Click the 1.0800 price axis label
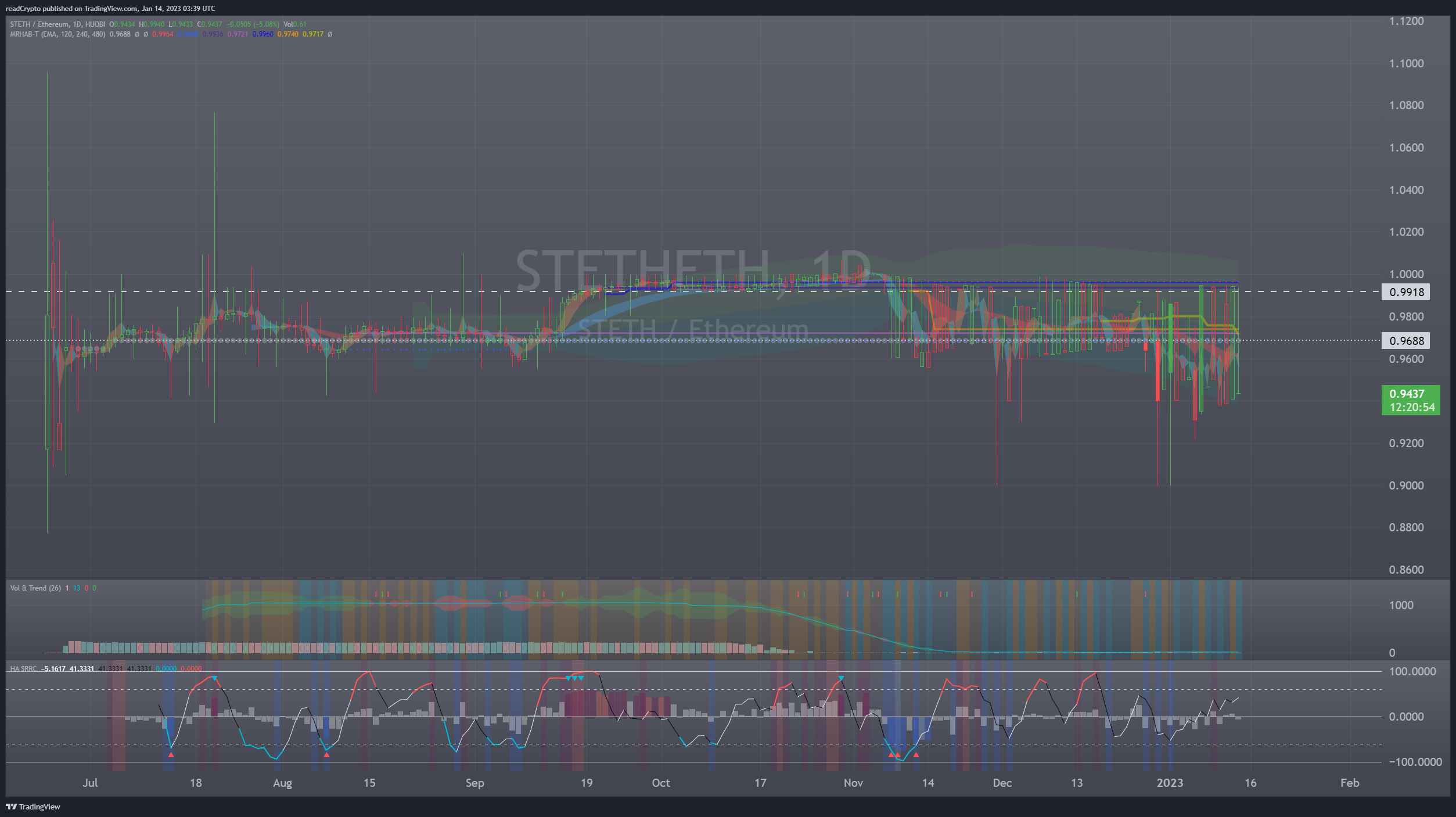 (1406, 105)
